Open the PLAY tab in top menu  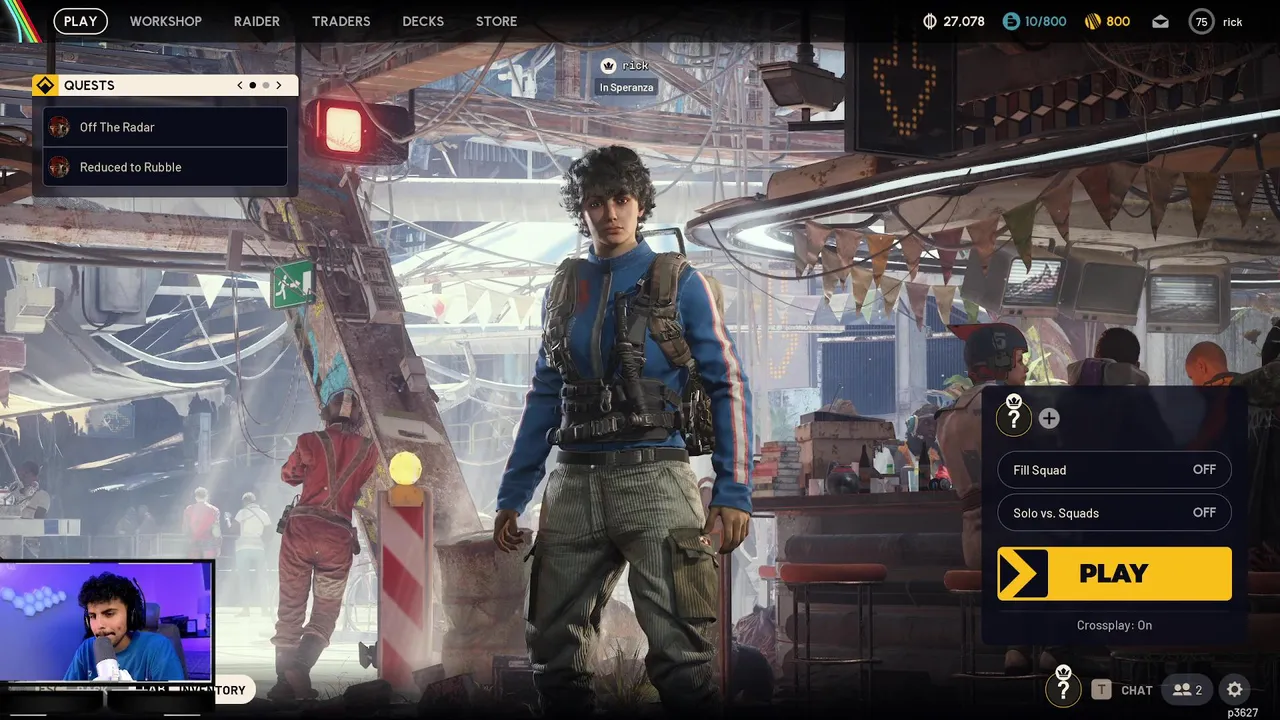(80, 21)
